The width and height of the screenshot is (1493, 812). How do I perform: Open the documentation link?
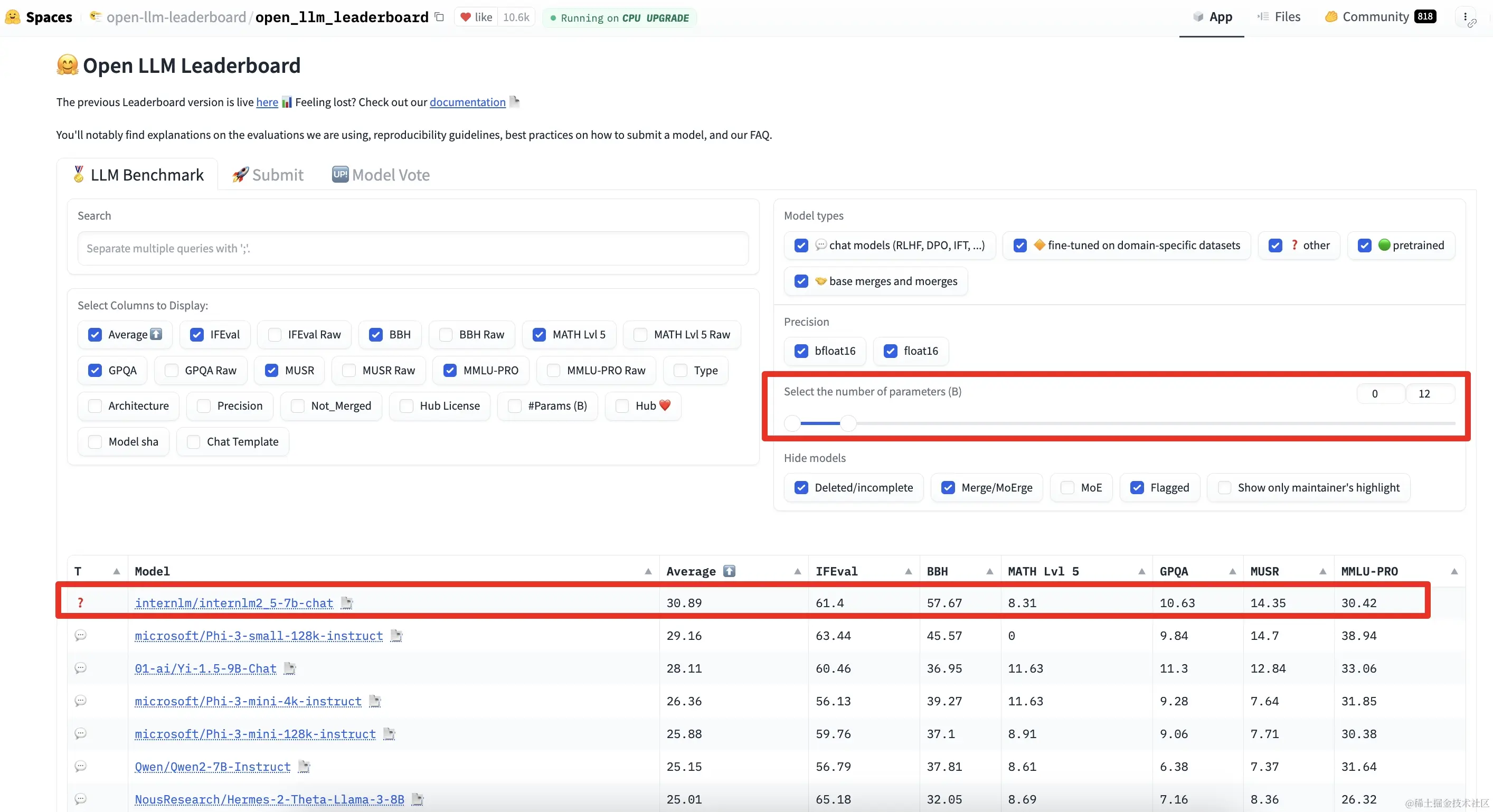pyautogui.click(x=467, y=102)
